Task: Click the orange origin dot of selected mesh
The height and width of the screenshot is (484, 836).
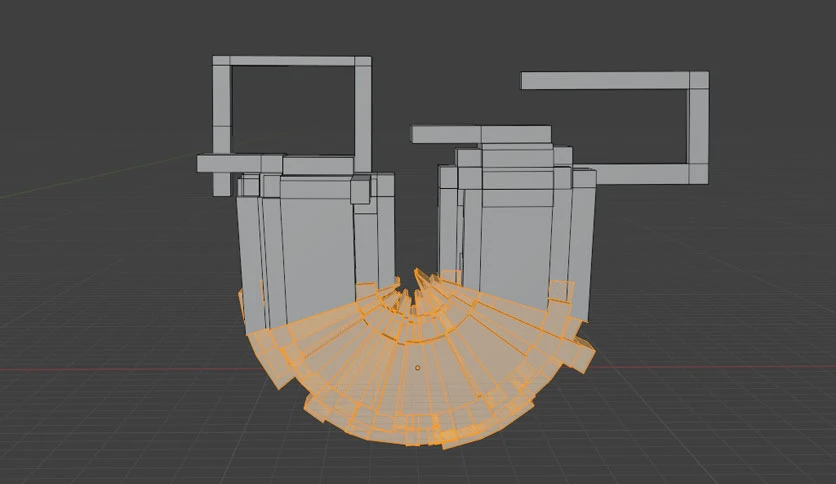Action: tap(417, 368)
